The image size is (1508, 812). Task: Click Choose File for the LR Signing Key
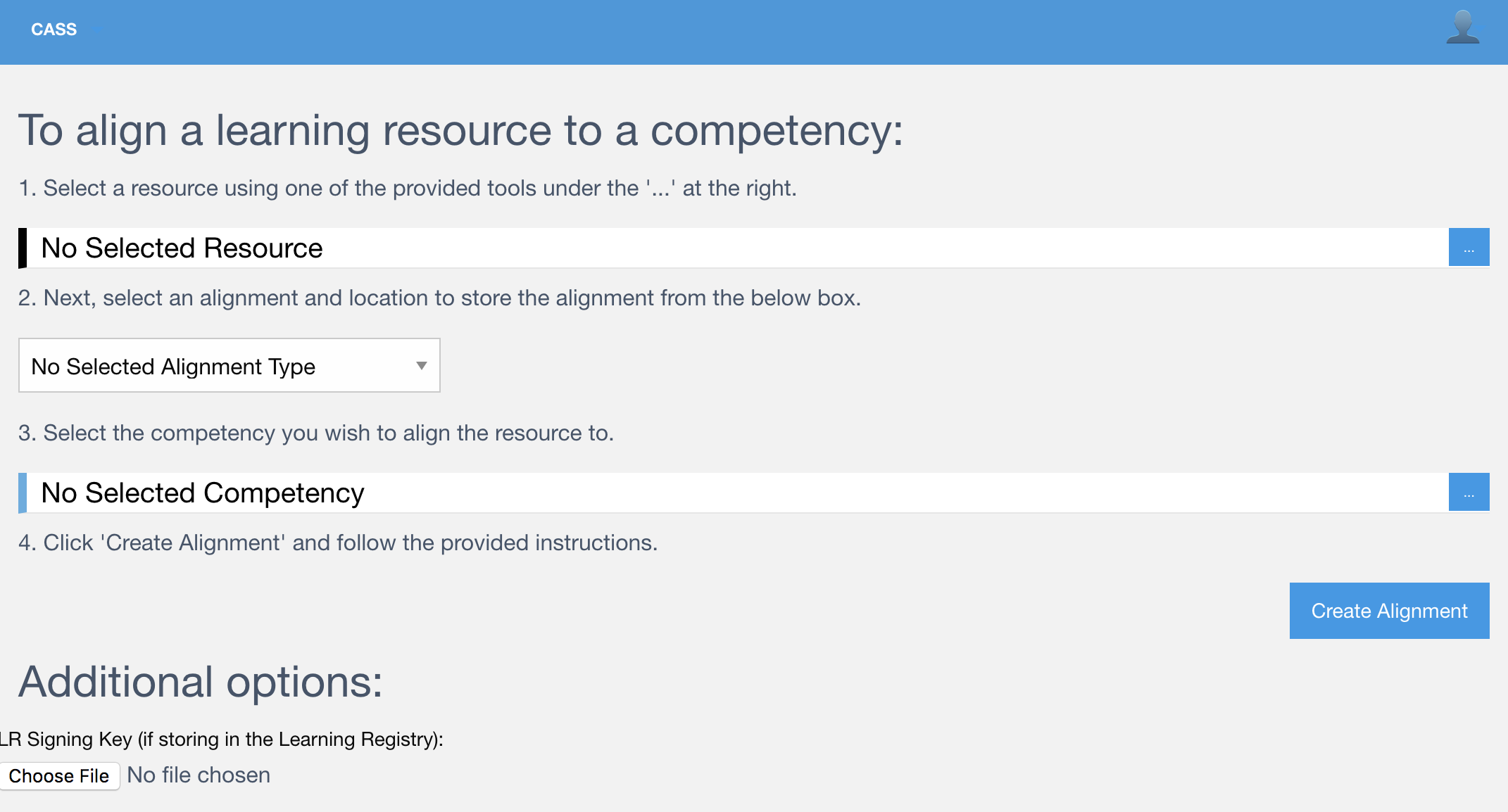click(61, 775)
